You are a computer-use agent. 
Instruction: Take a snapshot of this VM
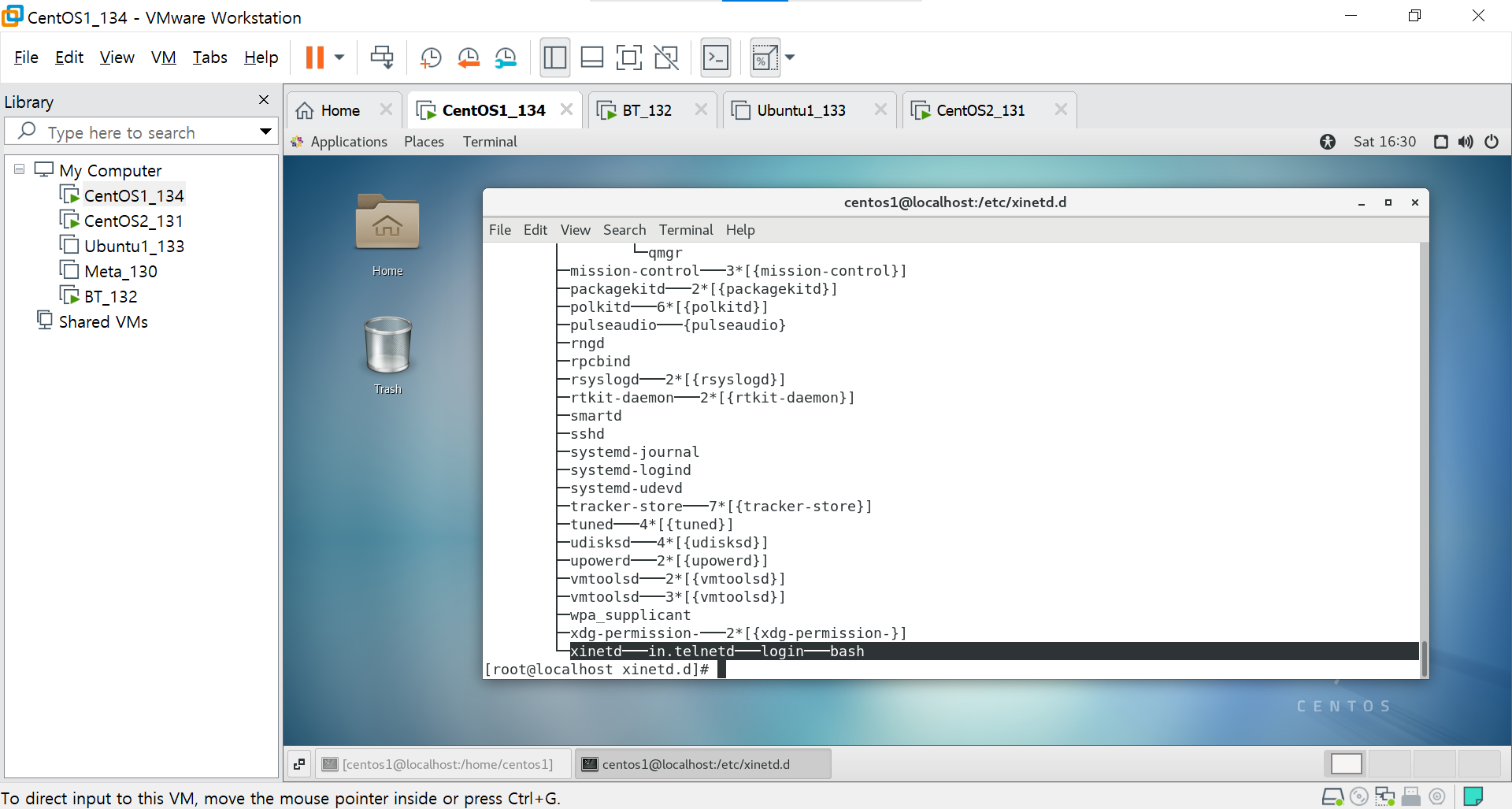click(431, 58)
